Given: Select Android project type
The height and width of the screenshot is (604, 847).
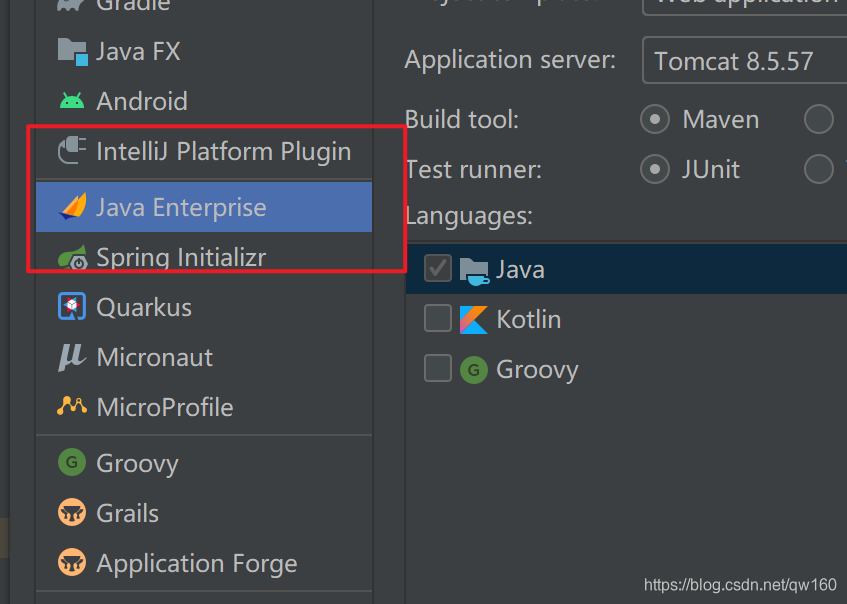Looking at the screenshot, I should pyautogui.click(x=204, y=101).
